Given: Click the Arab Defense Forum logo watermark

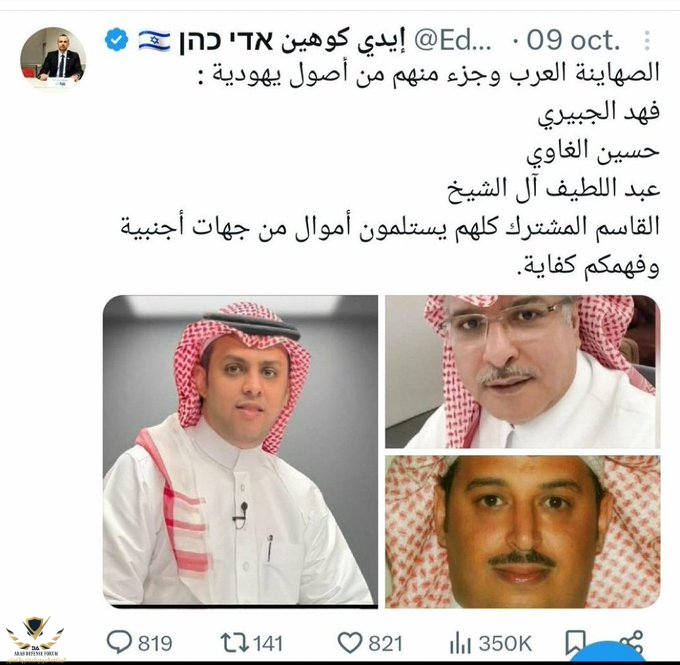Looking at the screenshot, I should (35, 639).
